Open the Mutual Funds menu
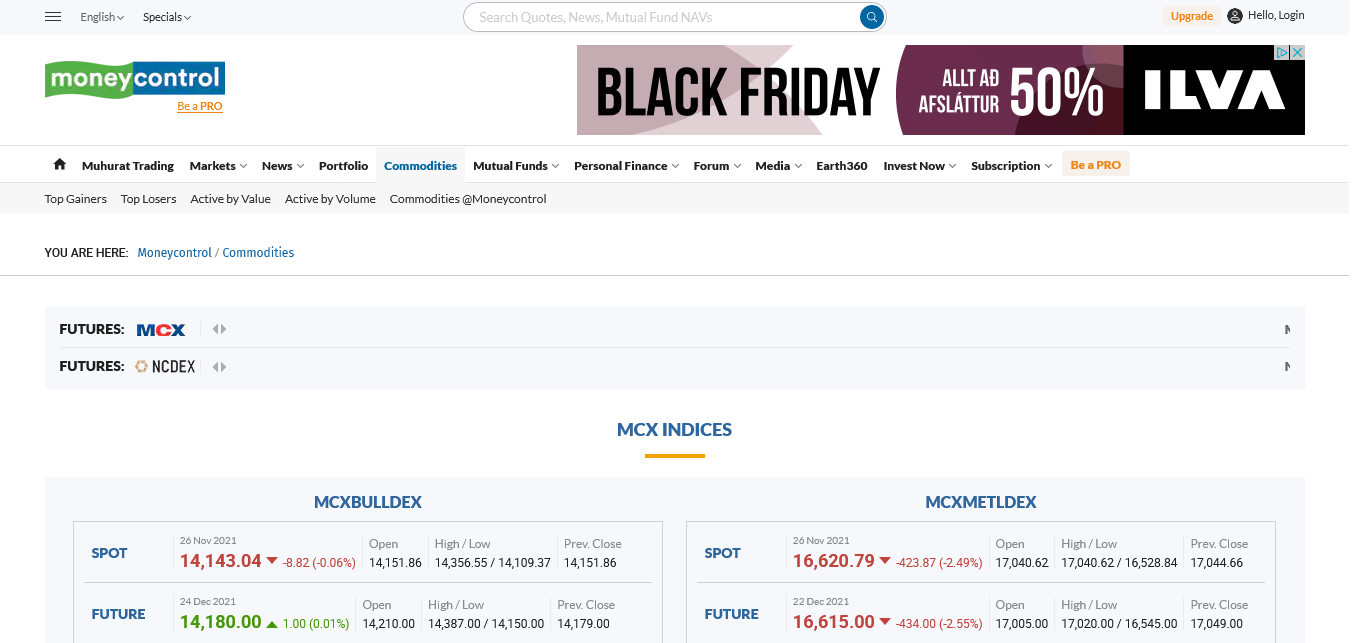The height and width of the screenshot is (643, 1366). pos(515,166)
